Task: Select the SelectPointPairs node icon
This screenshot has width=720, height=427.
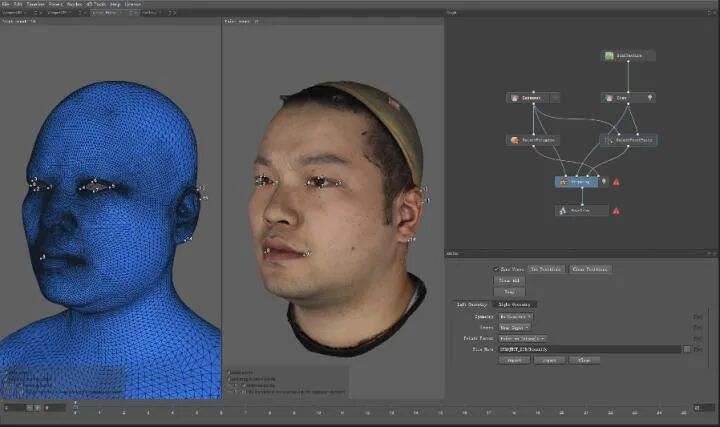Action: pos(609,140)
